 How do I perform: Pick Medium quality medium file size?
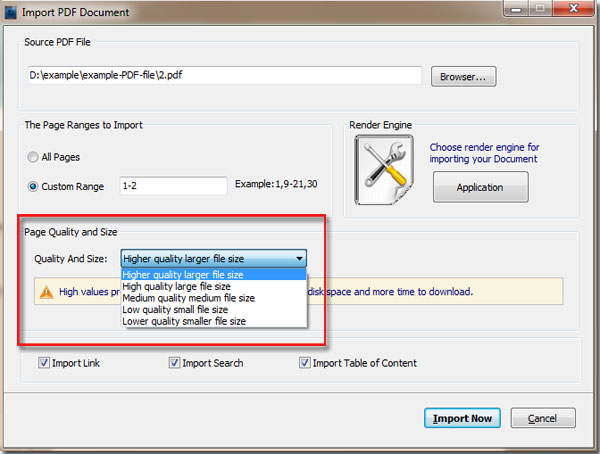pos(214,298)
